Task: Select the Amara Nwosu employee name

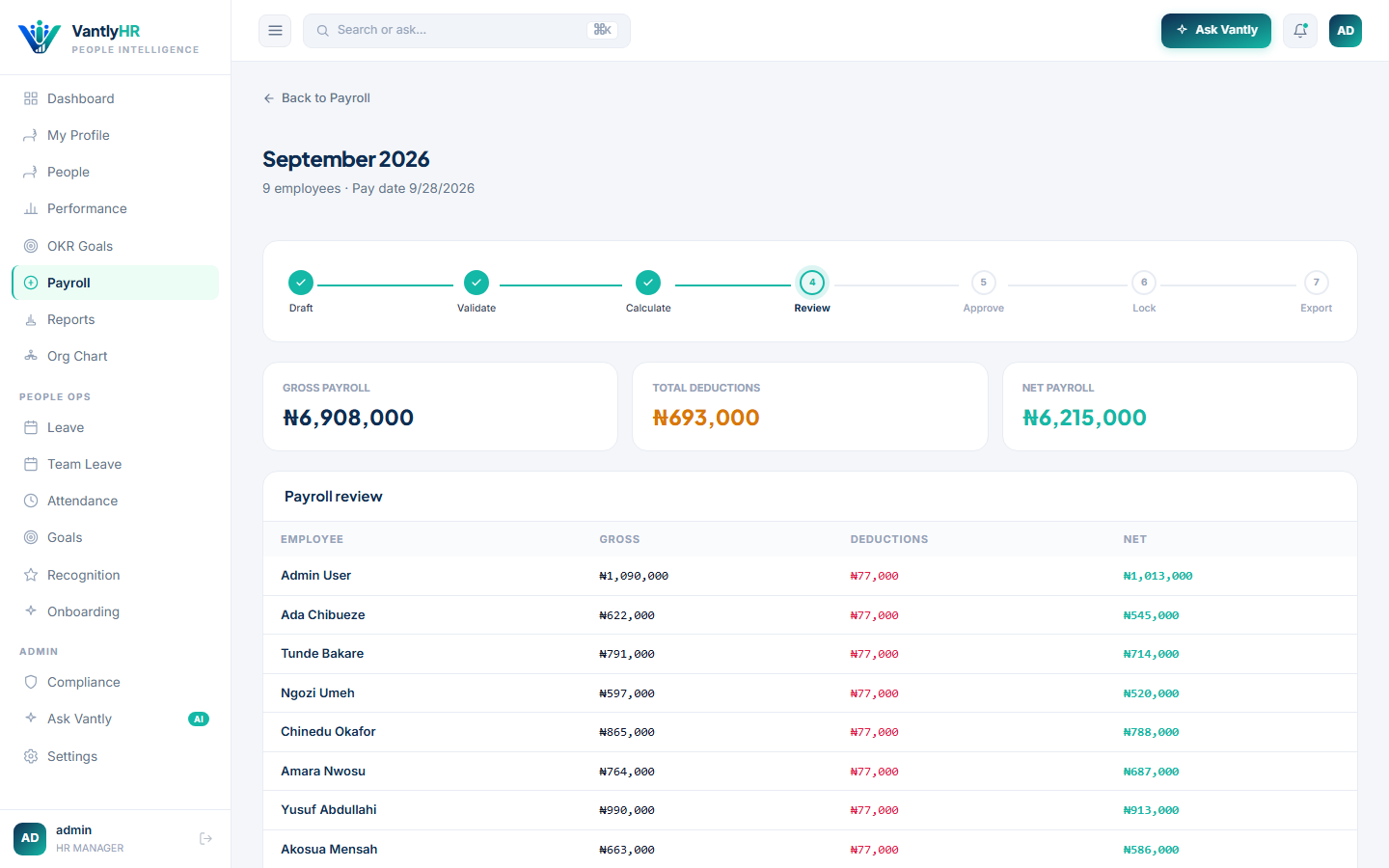Action: [x=323, y=772]
